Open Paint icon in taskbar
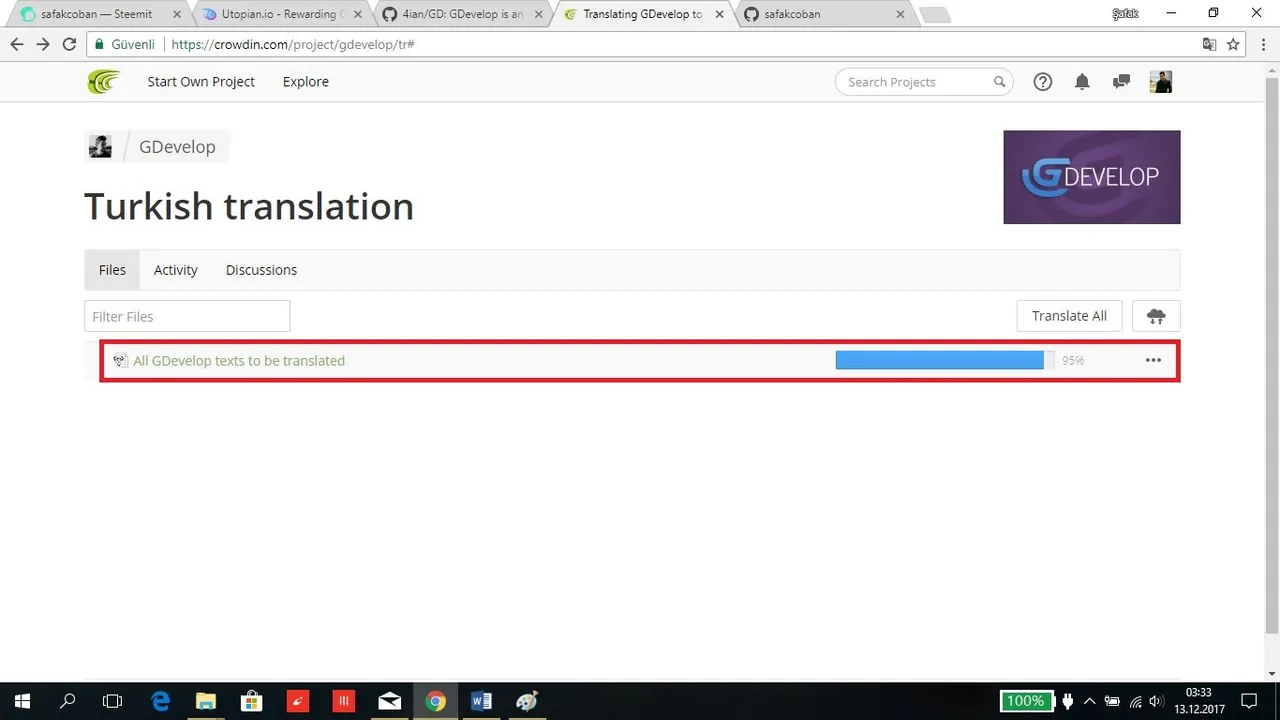The height and width of the screenshot is (720, 1280). point(527,701)
